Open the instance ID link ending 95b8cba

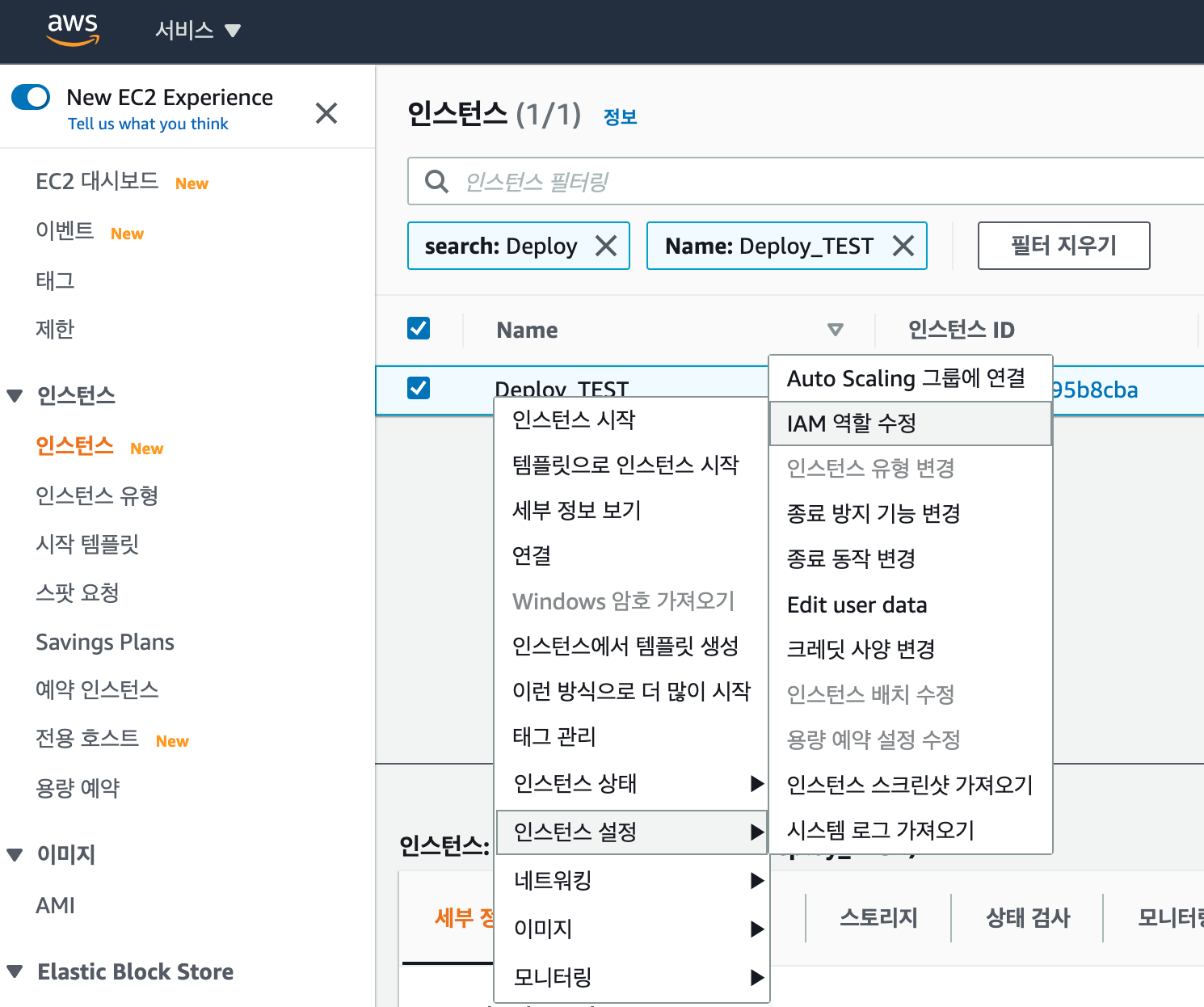coord(1095,390)
